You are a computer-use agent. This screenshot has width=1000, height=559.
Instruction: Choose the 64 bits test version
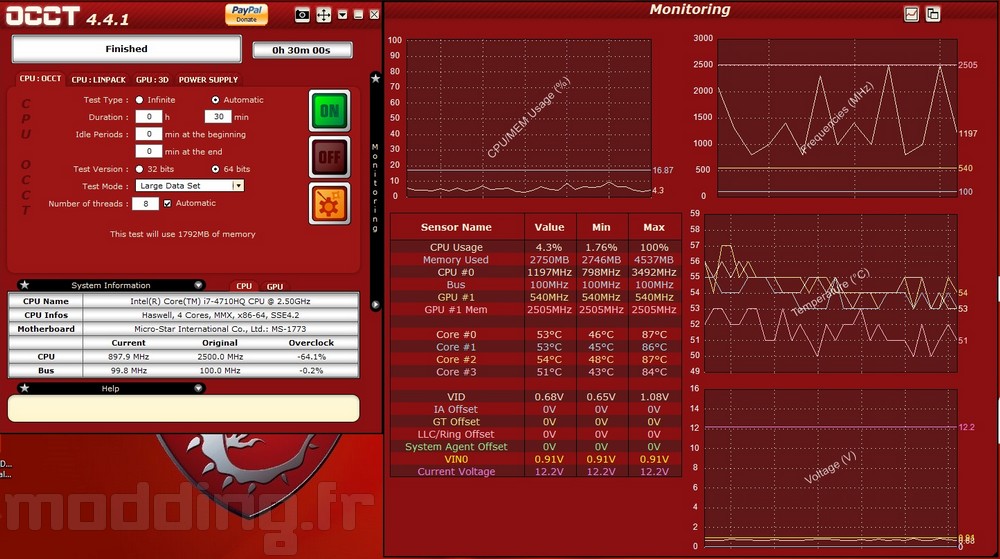[x=215, y=169]
